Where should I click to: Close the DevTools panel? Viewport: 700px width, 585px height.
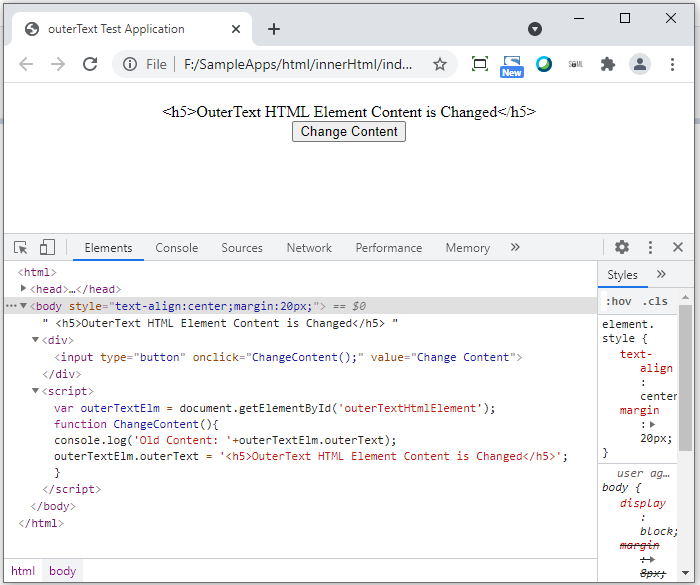tap(678, 247)
